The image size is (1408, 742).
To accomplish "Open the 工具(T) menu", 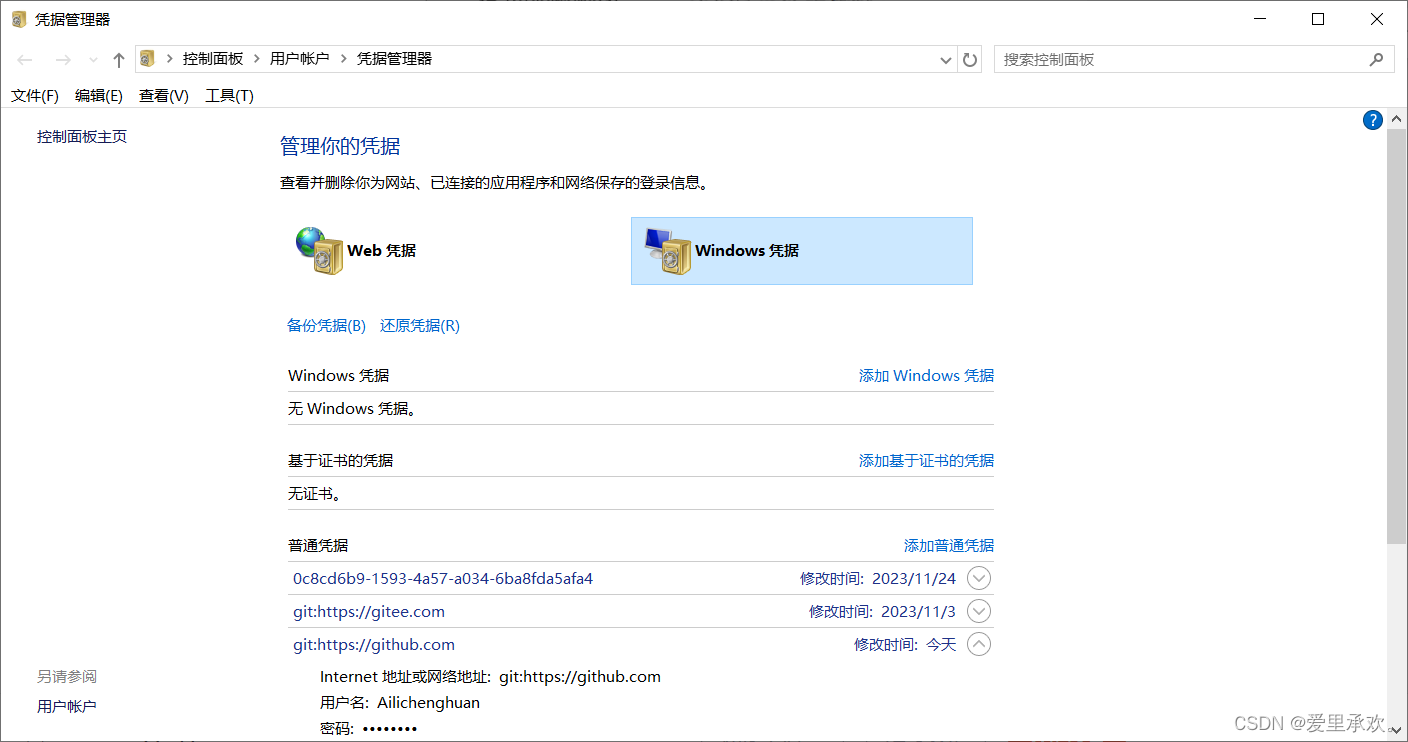I will click(229, 96).
